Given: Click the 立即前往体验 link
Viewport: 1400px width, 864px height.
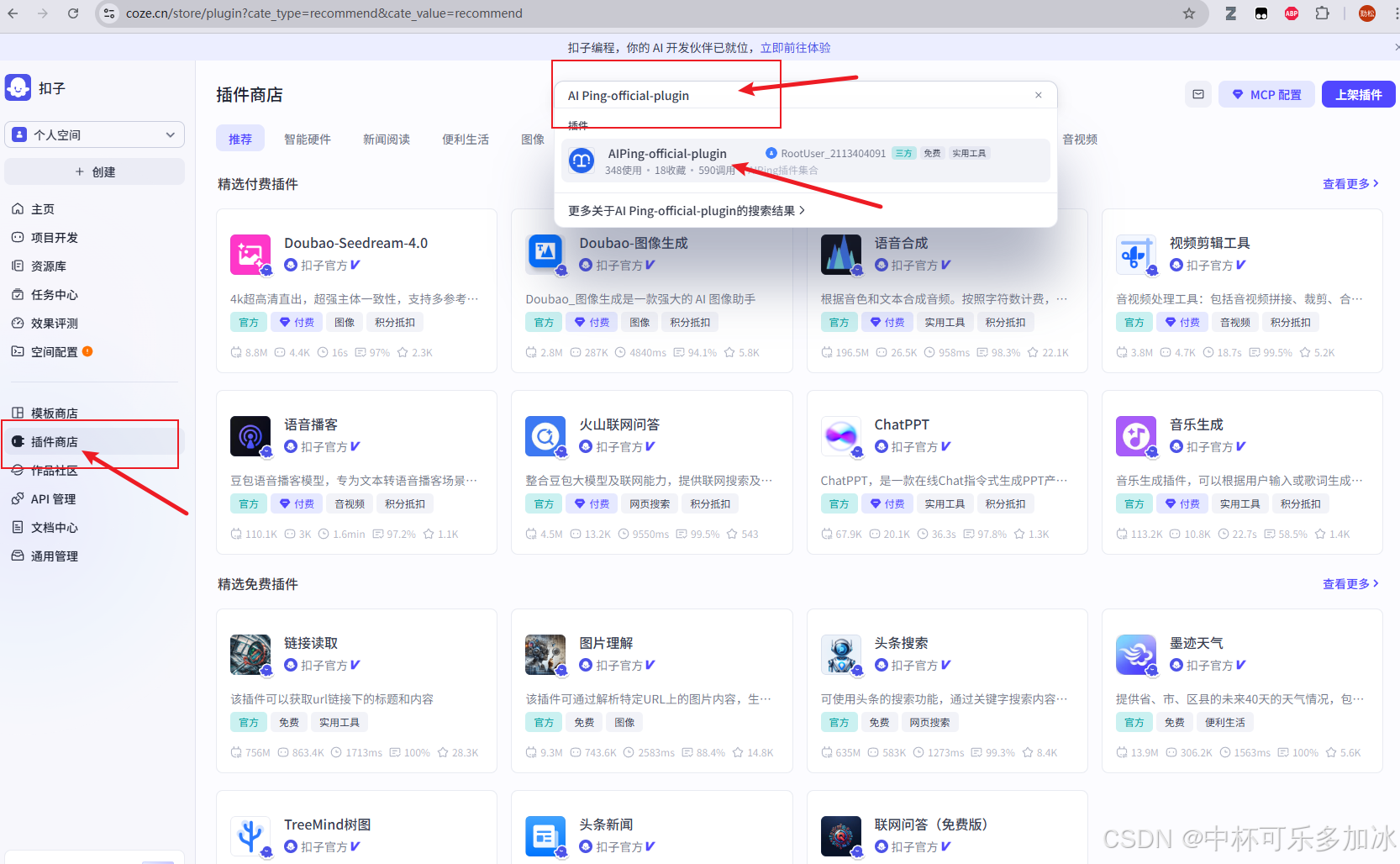Looking at the screenshot, I should tap(795, 47).
